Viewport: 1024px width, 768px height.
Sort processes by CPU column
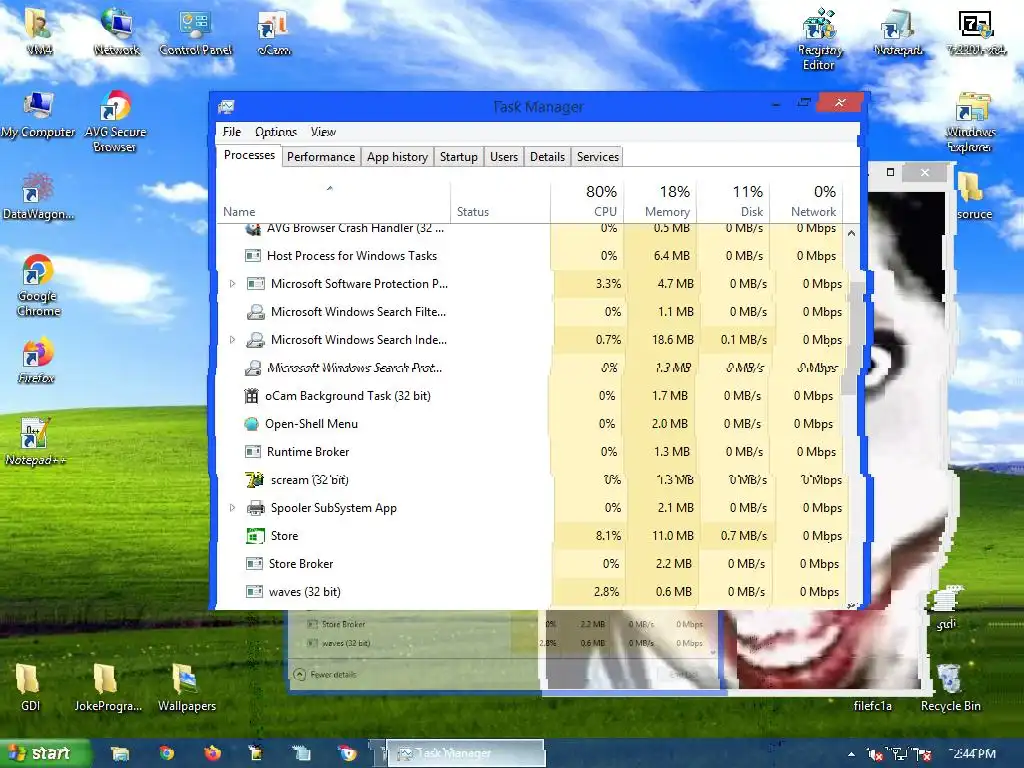point(587,203)
